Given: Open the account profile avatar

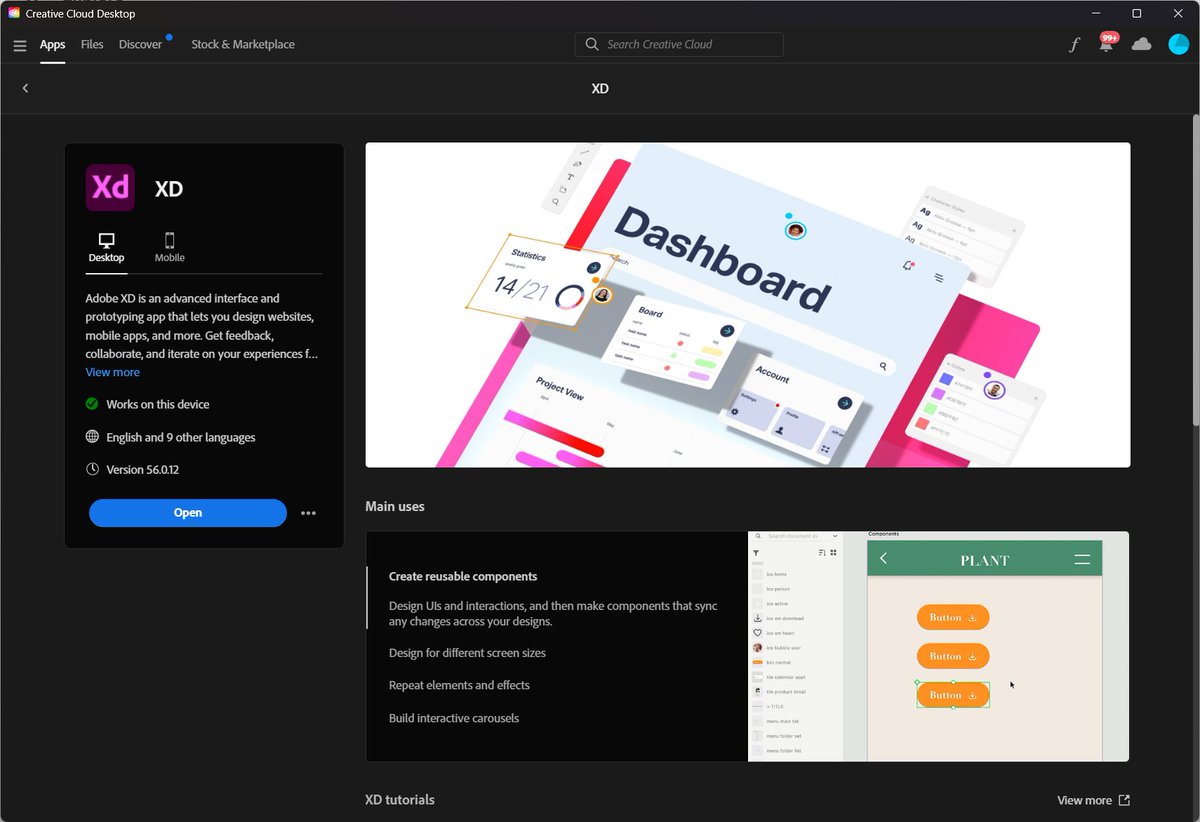Looking at the screenshot, I should 1179,44.
